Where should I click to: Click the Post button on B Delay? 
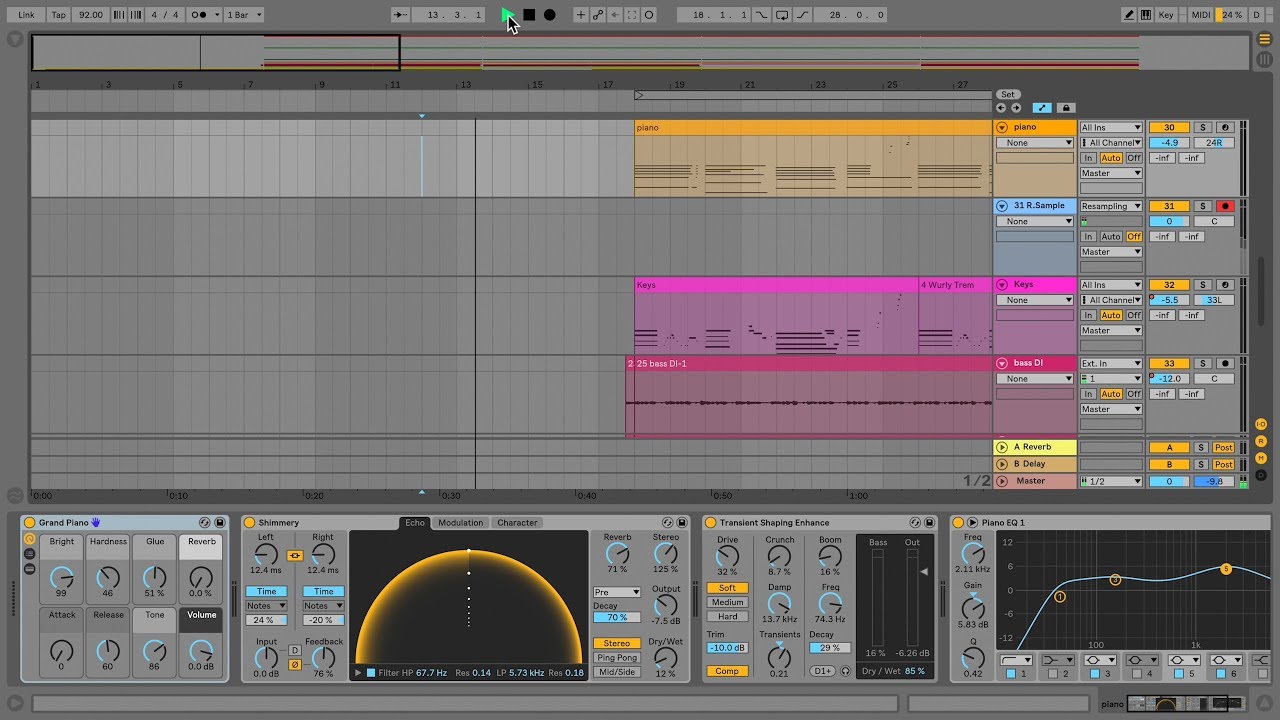(1224, 464)
